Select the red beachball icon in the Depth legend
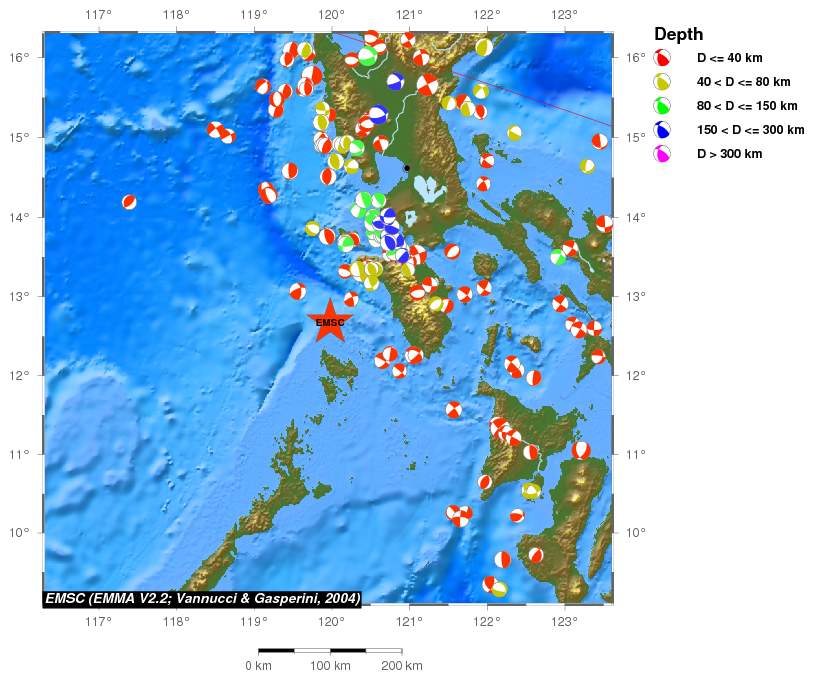 662,58
